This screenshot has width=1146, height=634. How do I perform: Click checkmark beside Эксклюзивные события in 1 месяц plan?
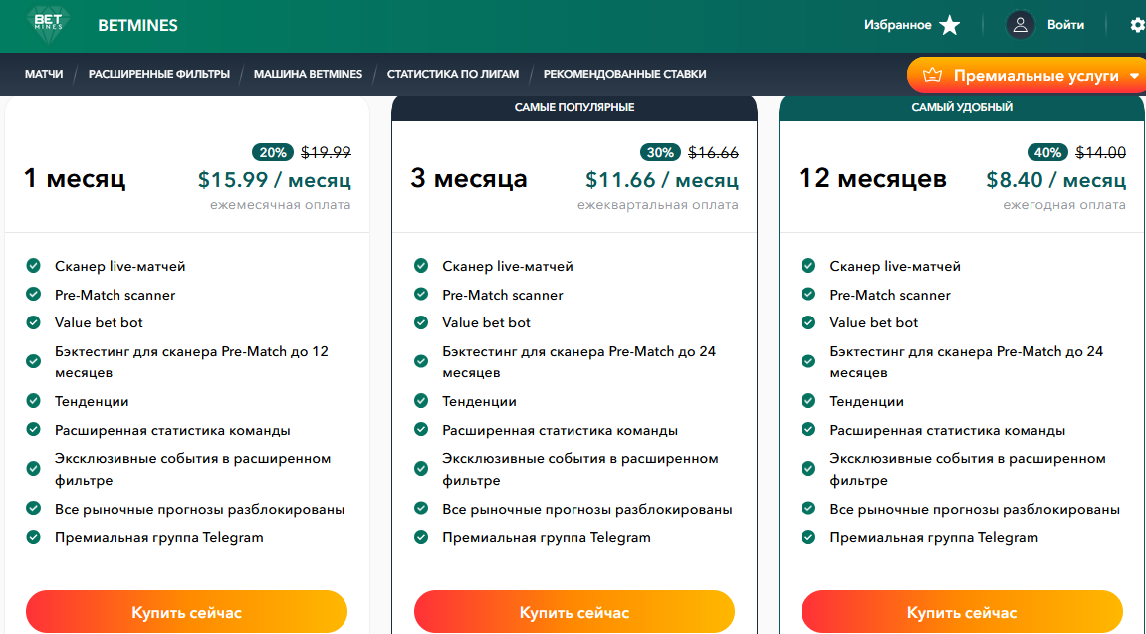(34, 468)
